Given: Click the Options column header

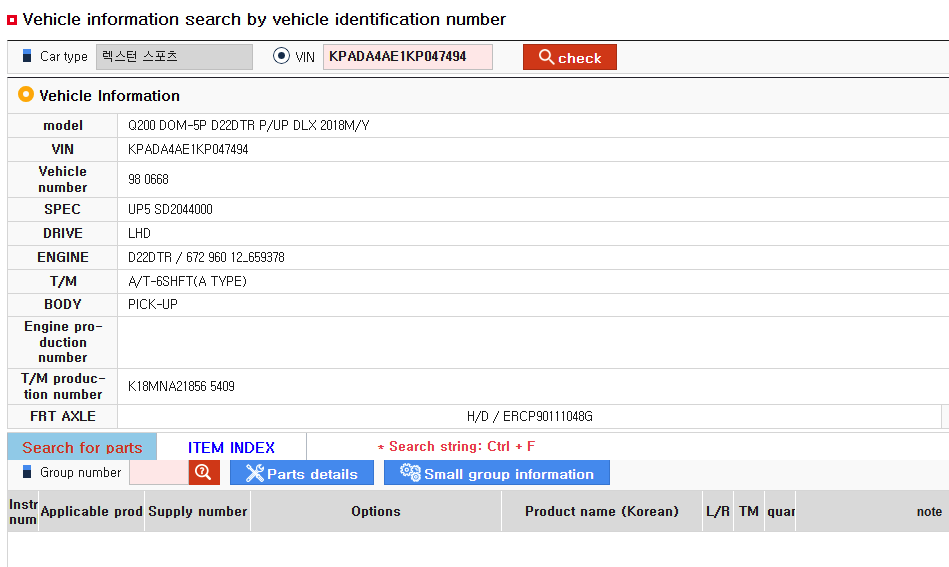Looking at the screenshot, I should pos(376,511).
